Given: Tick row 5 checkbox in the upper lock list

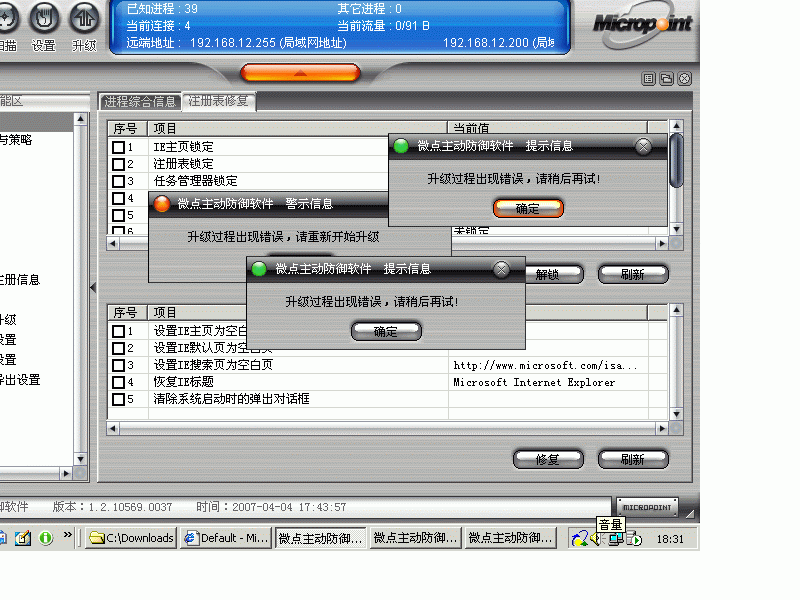Looking at the screenshot, I should pos(118,215).
